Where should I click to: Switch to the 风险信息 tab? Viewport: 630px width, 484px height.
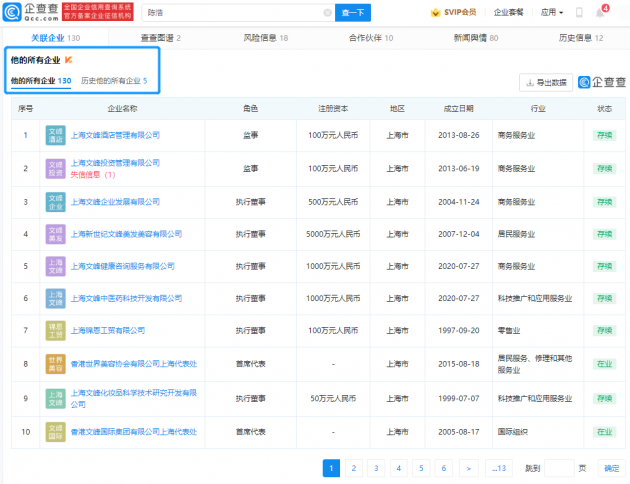[x=265, y=38]
